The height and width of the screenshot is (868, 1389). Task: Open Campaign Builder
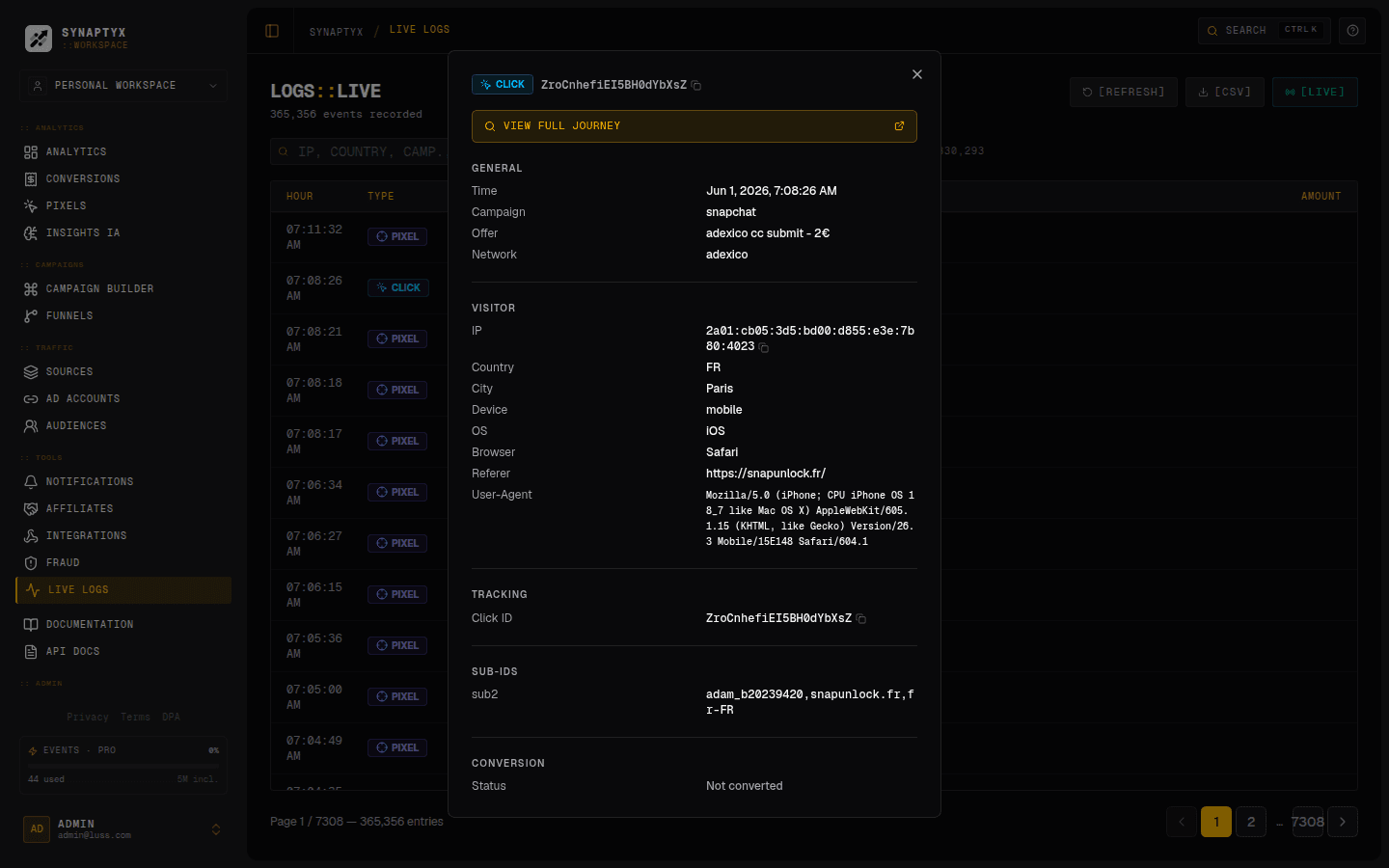(123, 289)
